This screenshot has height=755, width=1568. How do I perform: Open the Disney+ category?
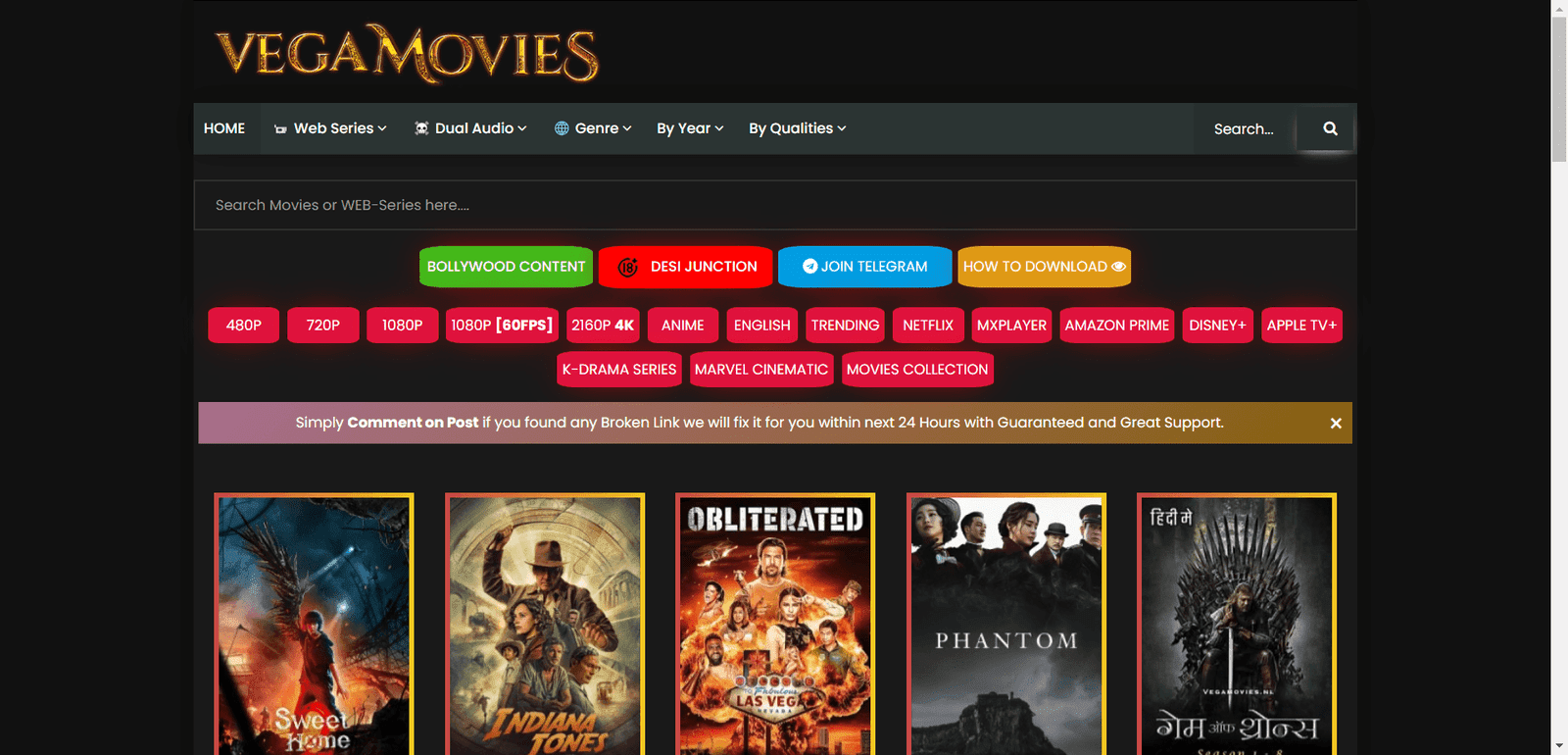click(1217, 326)
